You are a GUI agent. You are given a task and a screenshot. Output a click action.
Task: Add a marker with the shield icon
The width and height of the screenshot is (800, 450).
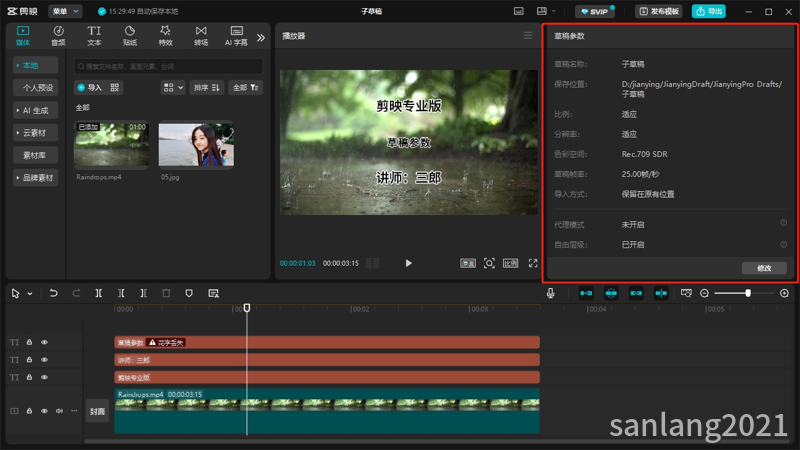pos(189,293)
